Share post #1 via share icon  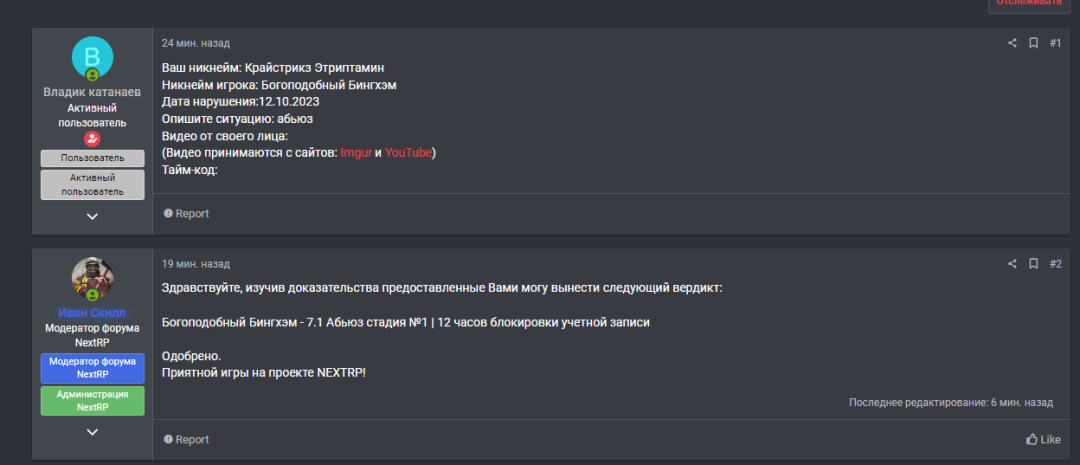[x=1012, y=43]
